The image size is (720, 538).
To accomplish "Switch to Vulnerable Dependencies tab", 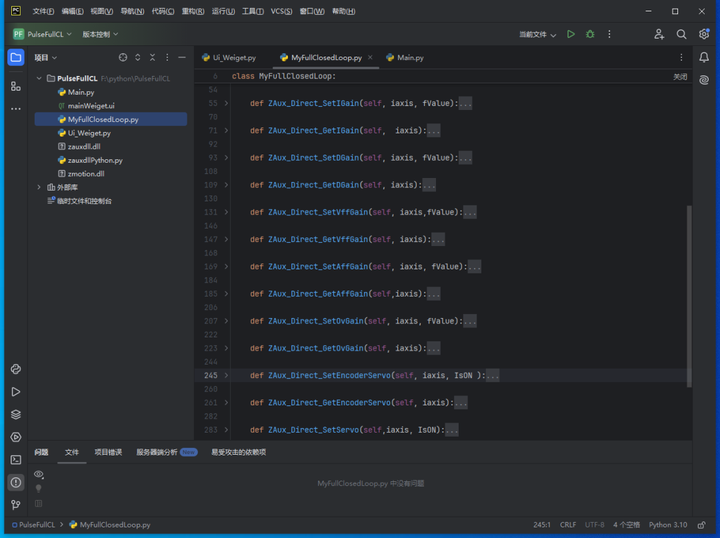I will pyautogui.click(x=238, y=452).
